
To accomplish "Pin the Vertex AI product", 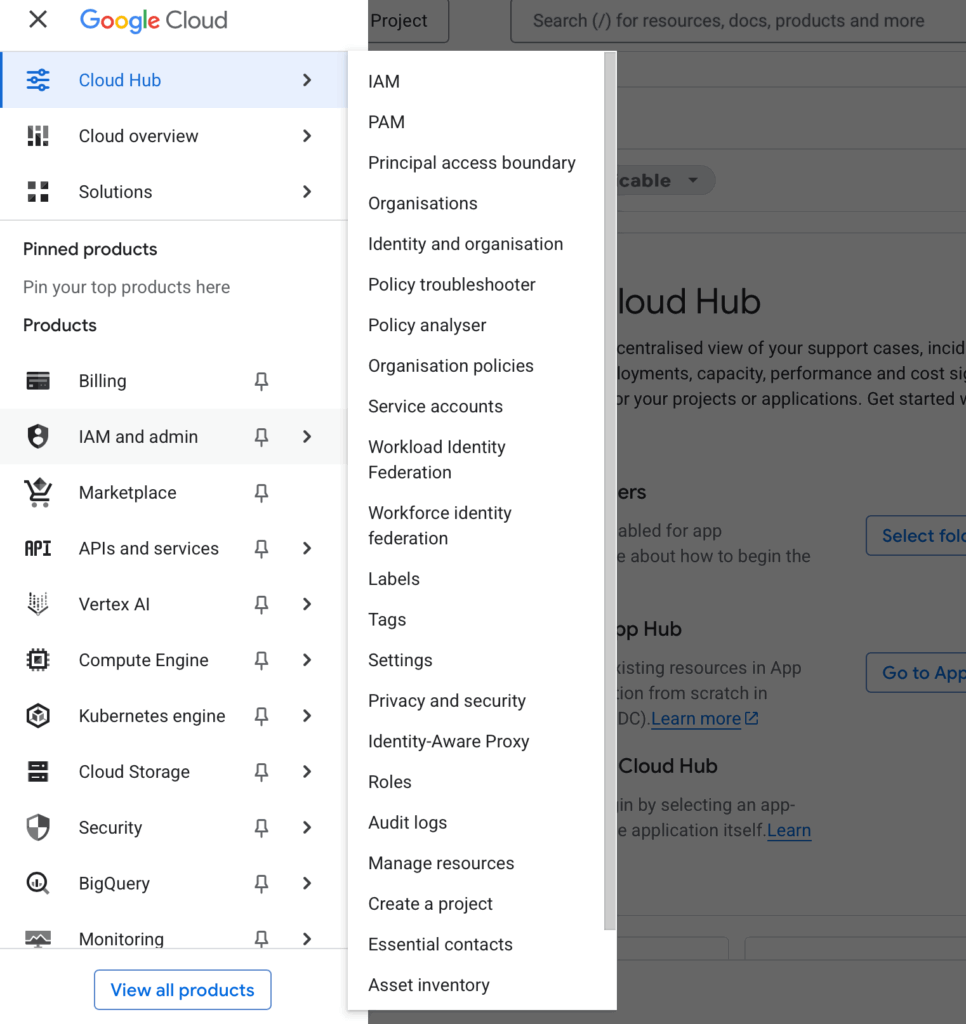I will (261, 604).
